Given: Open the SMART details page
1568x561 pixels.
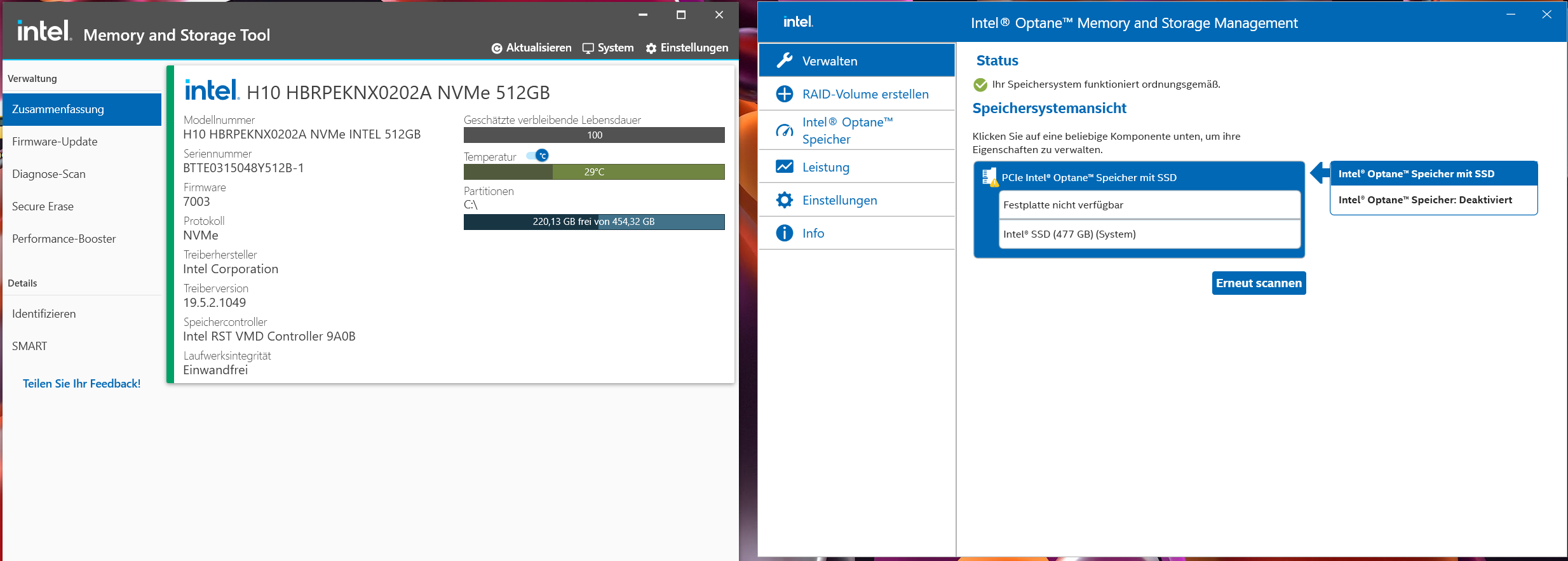Looking at the screenshot, I should [29, 346].
